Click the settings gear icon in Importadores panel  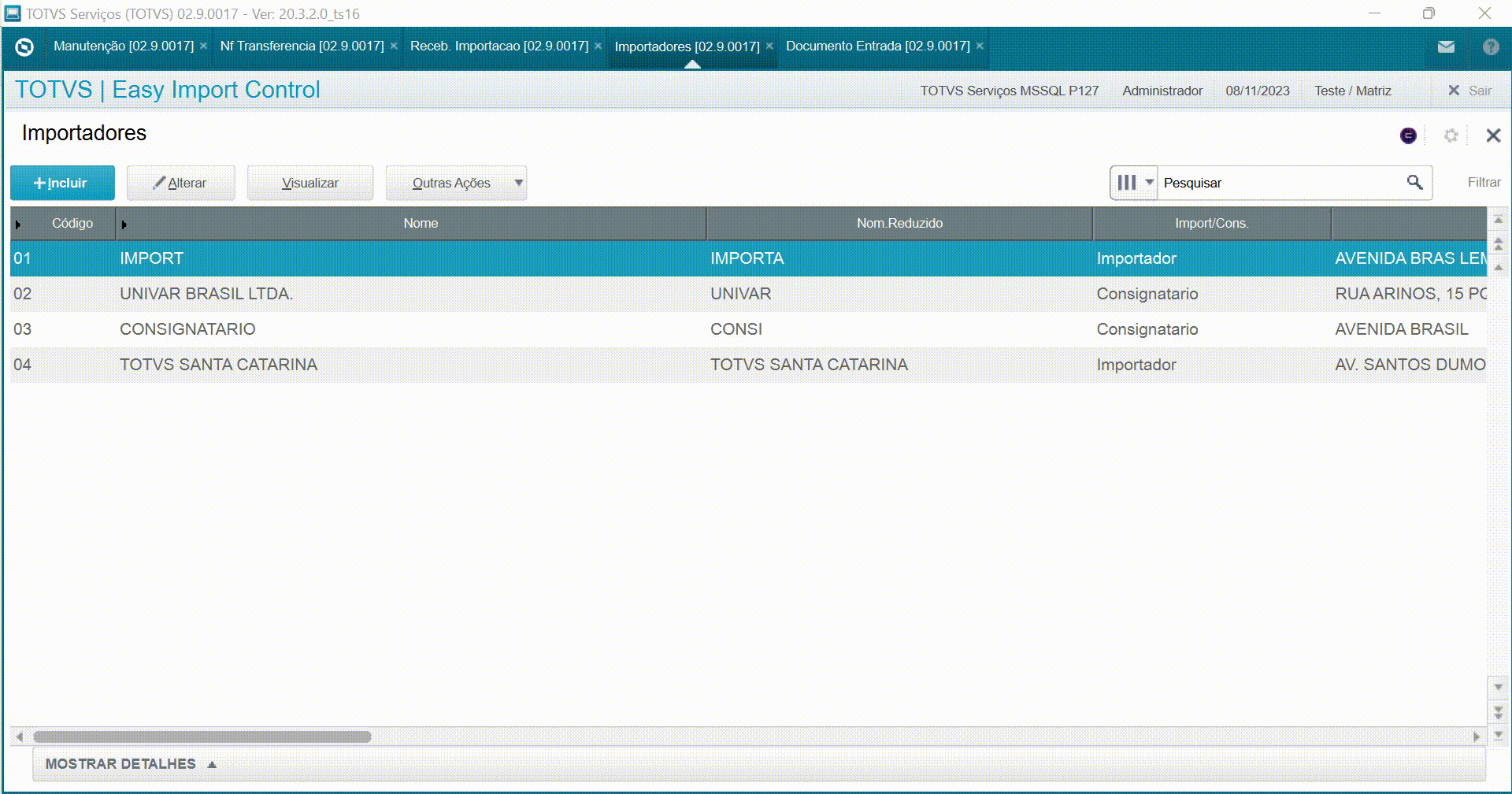pyautogui.click(x=1451, y=135)
